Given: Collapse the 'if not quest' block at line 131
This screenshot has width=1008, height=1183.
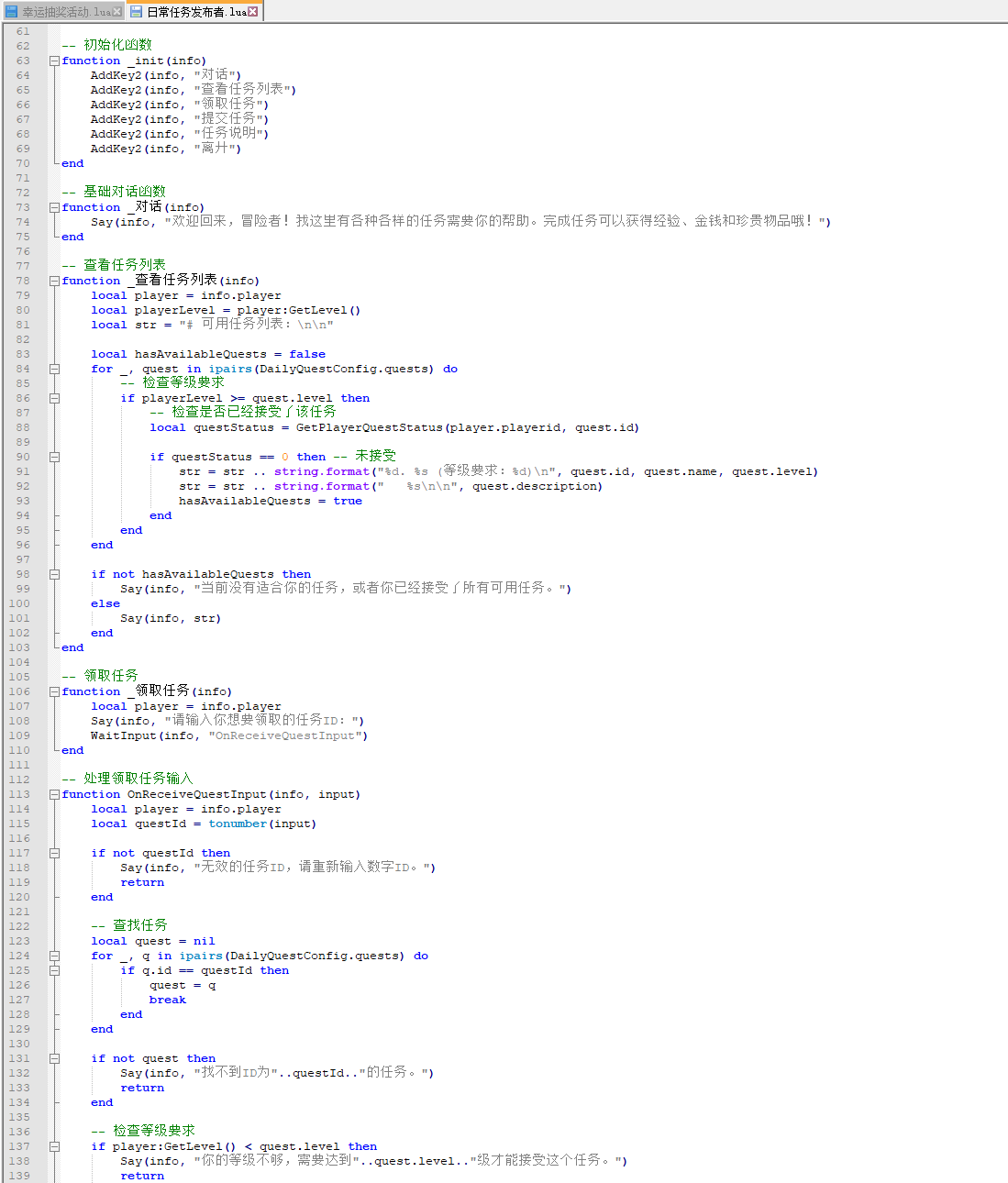Looking at the screenshot, I should pyautogui.click(x=54, y=1058).
